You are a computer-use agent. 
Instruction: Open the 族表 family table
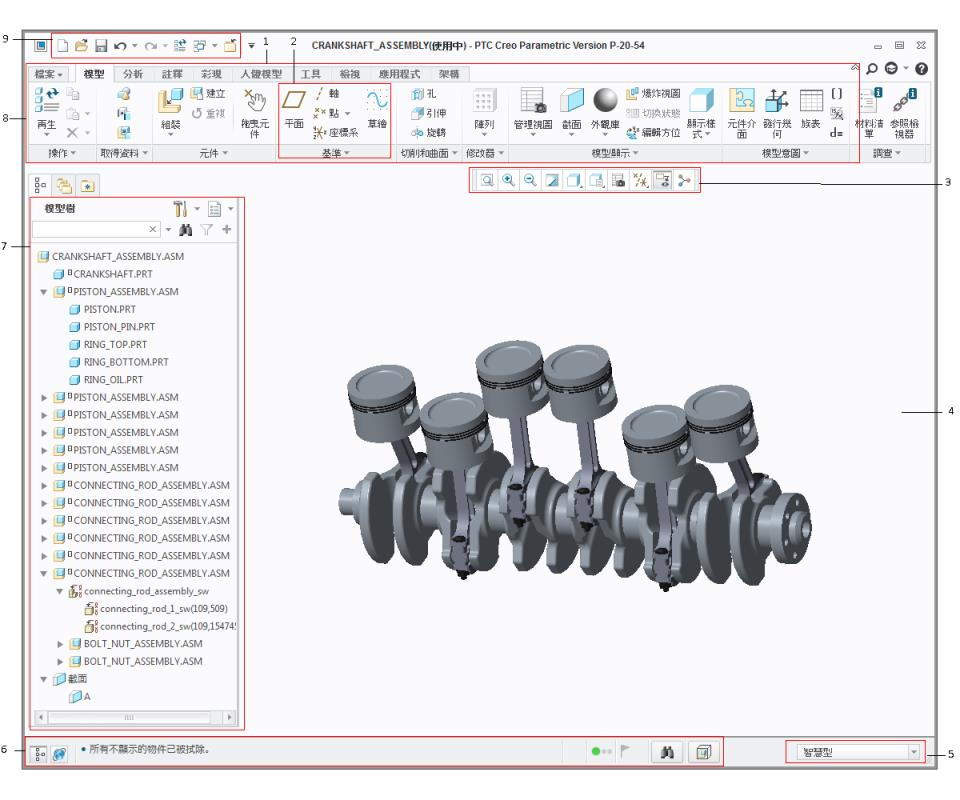pos(811,109)
